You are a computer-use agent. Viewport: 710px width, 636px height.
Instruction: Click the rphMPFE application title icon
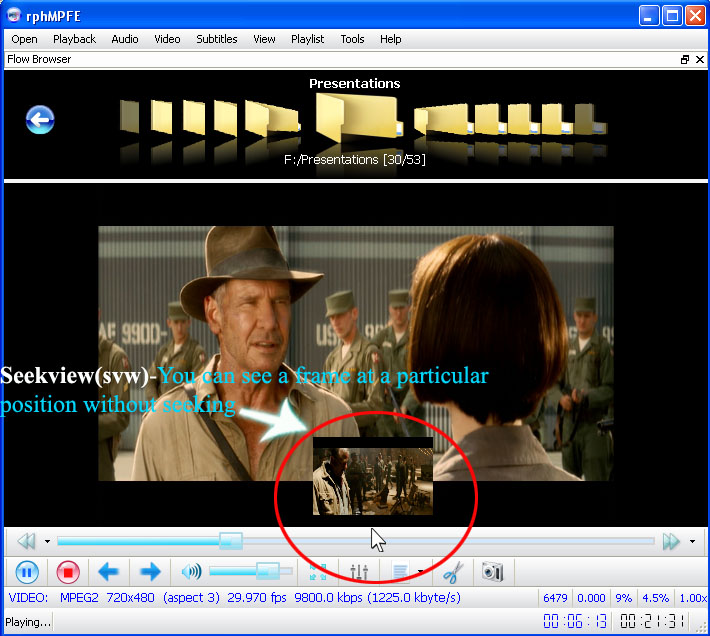(x=14, y=16)
